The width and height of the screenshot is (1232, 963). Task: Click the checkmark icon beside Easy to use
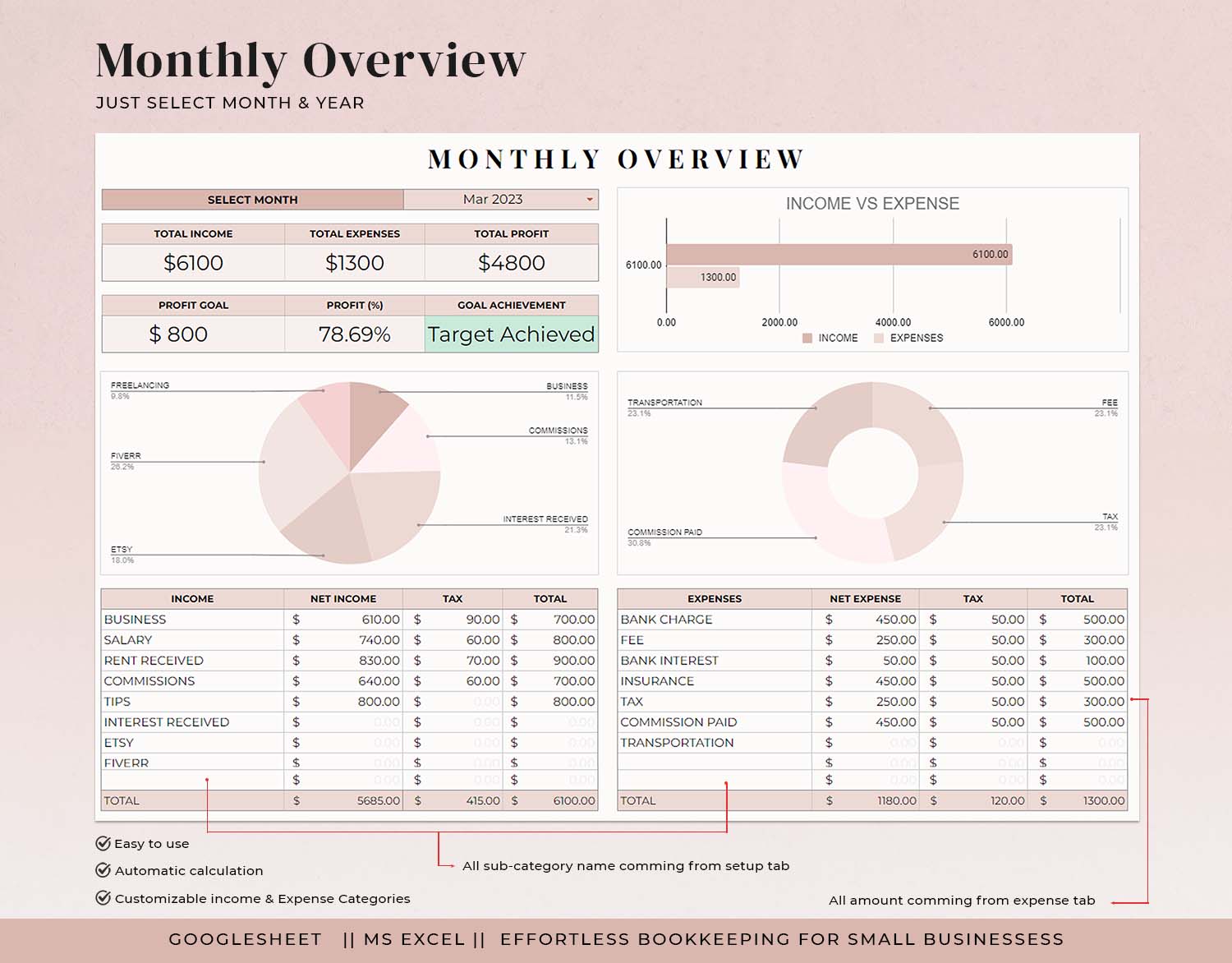(103, 843)
